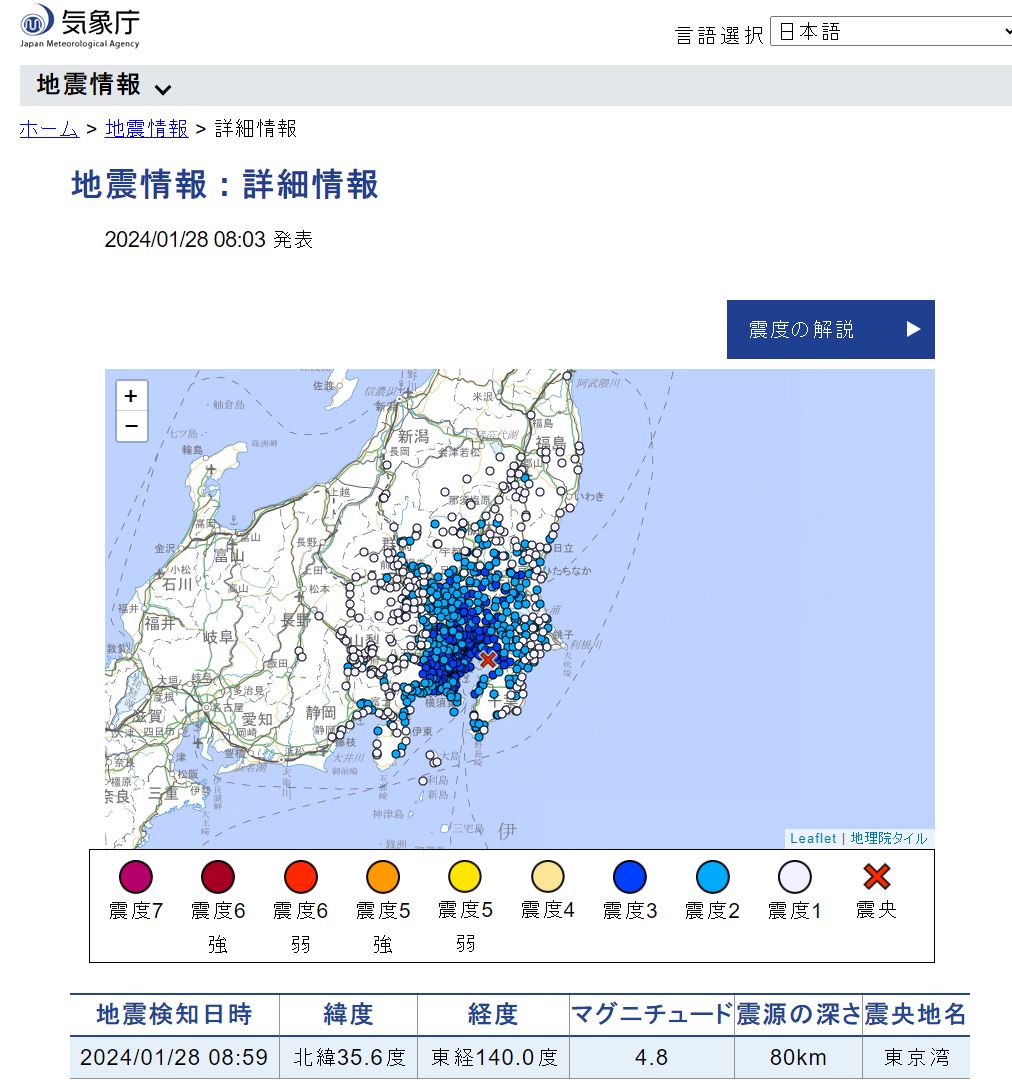Screen dimensions: 1012x1089
Task: Click the 震度5弱 yellow legend circle
Action: pyautogui.click(x=465, y=877)
